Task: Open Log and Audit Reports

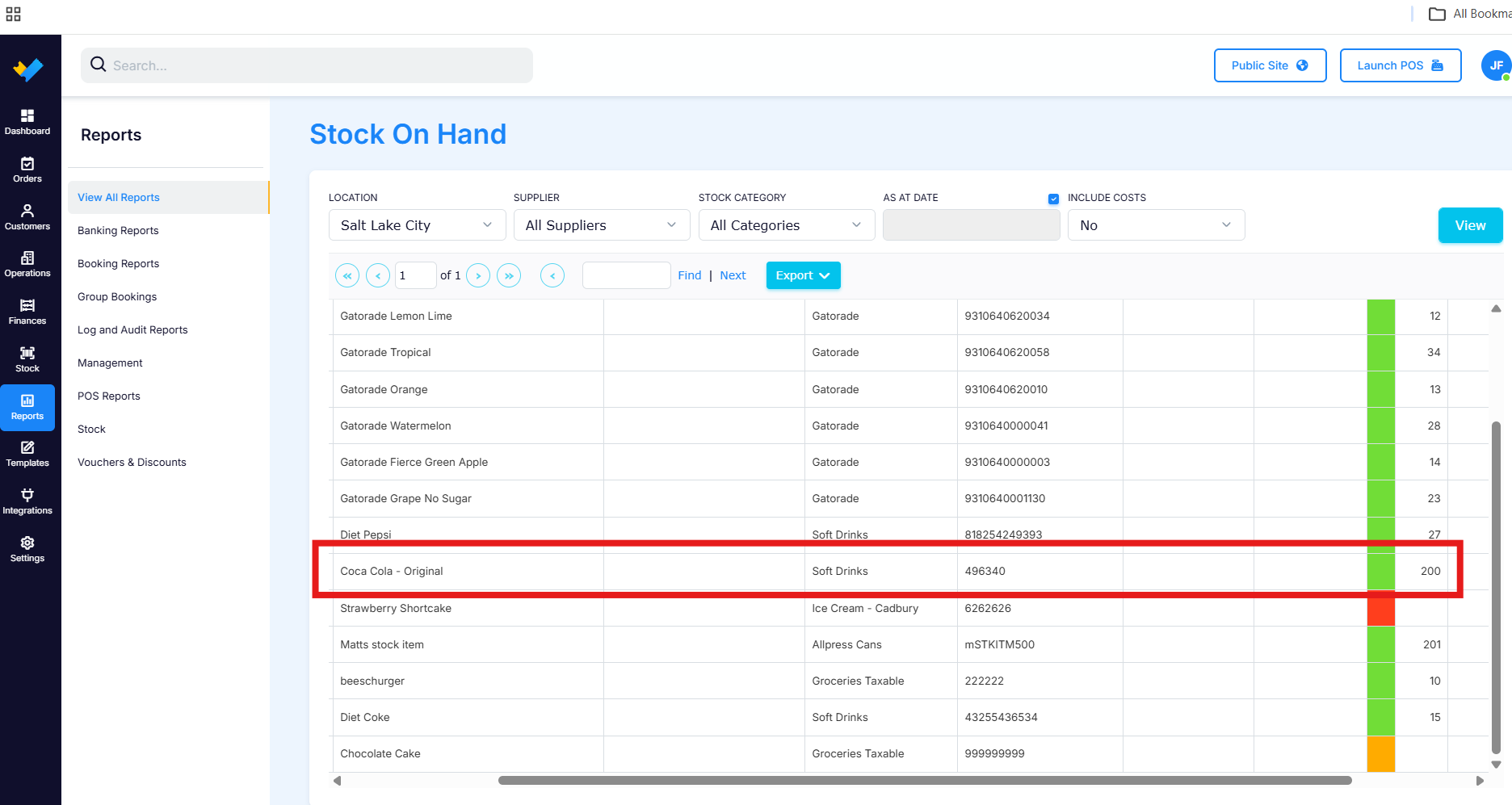Action: [132, 329]
